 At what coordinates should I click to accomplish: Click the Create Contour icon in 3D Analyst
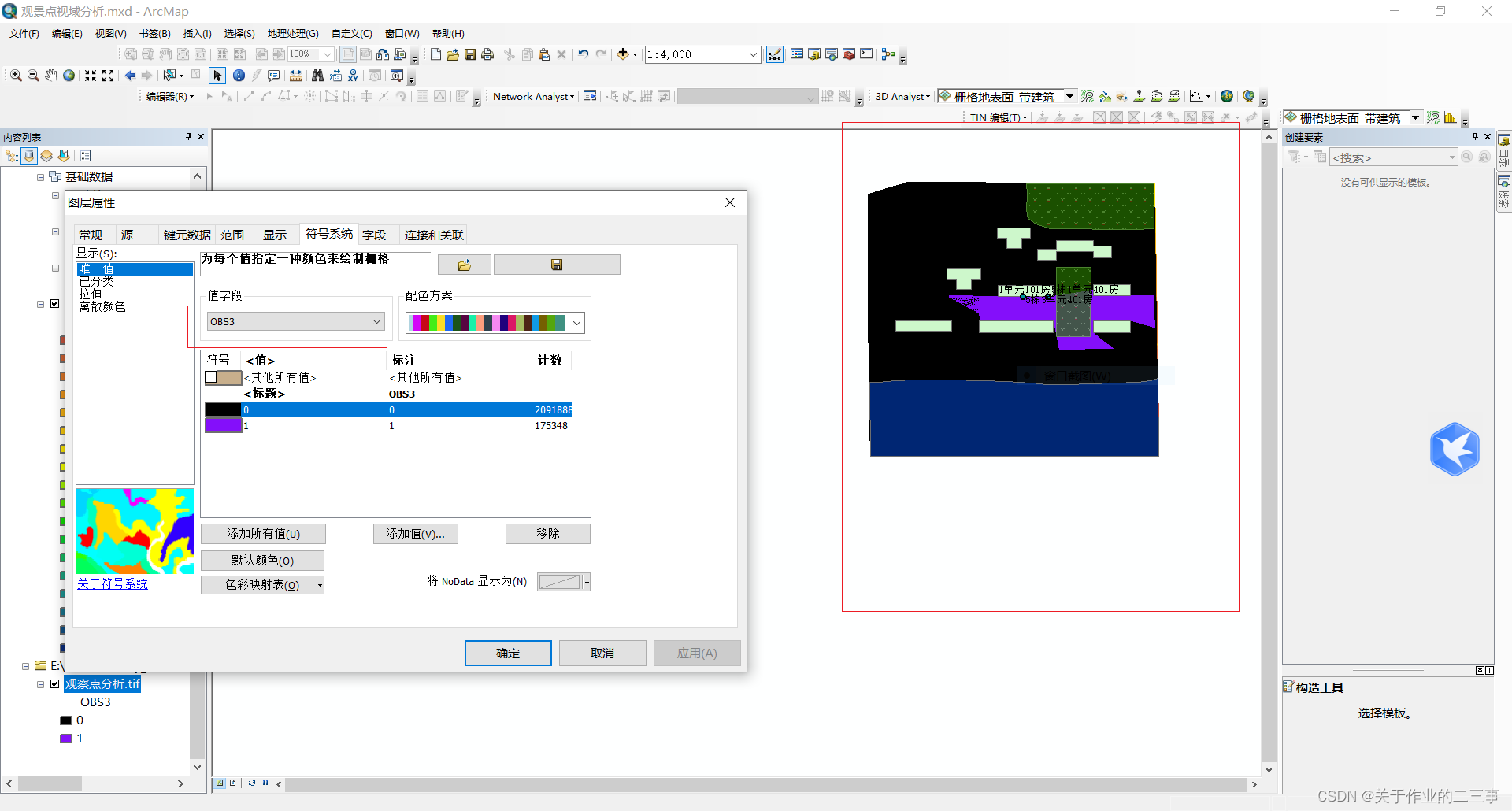(1088, 96)
